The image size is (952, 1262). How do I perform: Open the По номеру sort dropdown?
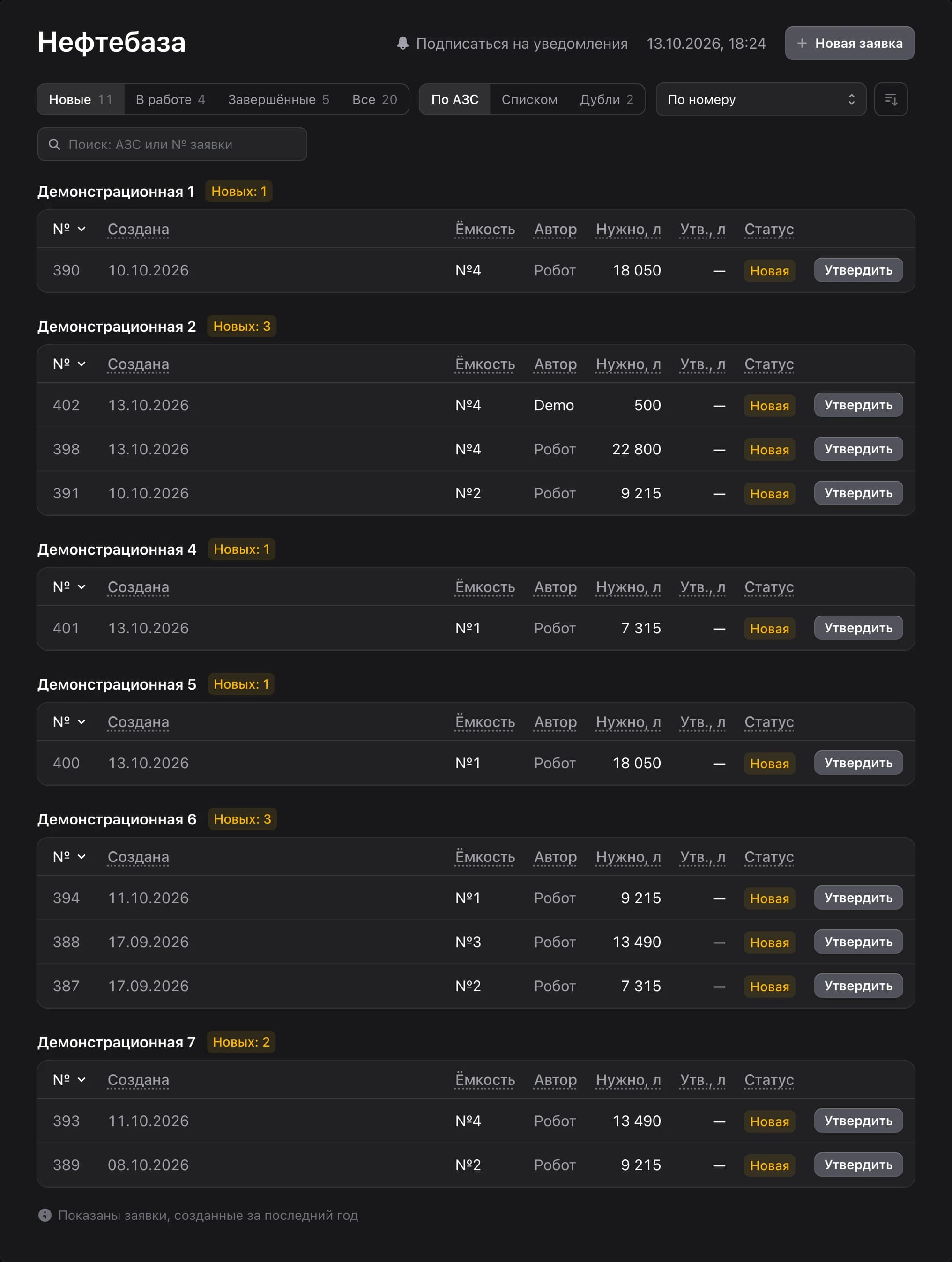tap(761, 100)
